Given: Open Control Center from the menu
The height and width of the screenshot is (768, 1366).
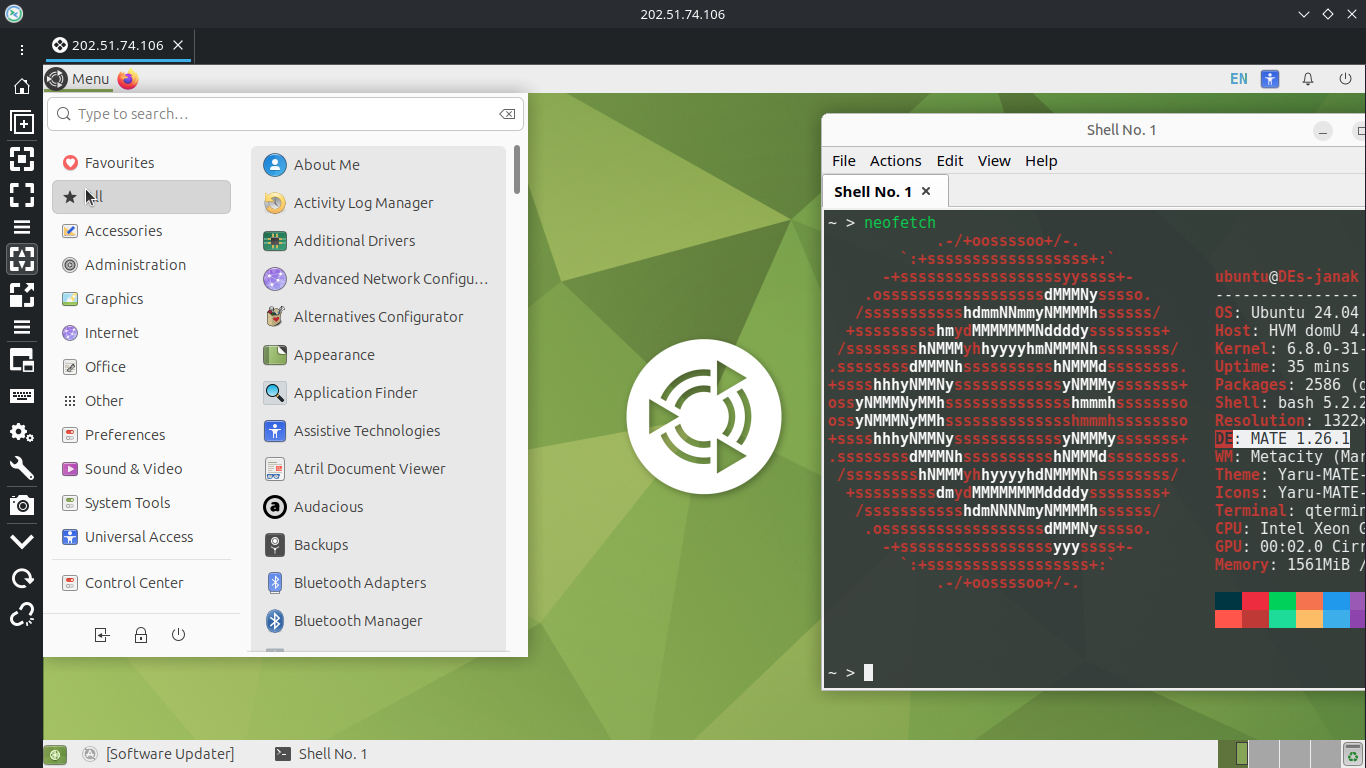Looking at the screenshot, I should coord(134,583).
